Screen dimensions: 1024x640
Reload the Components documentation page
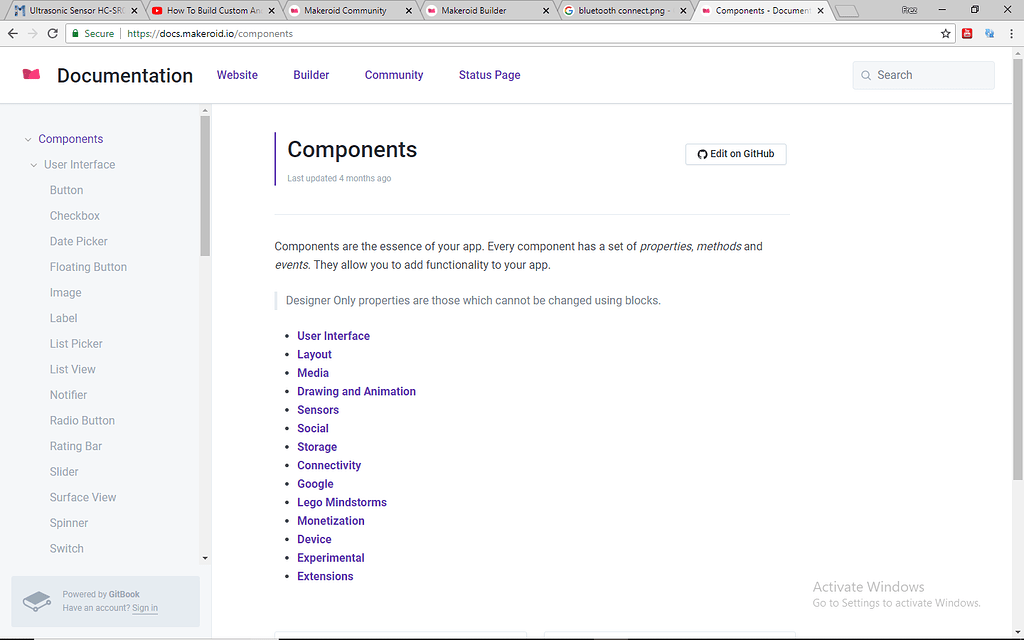52,33
